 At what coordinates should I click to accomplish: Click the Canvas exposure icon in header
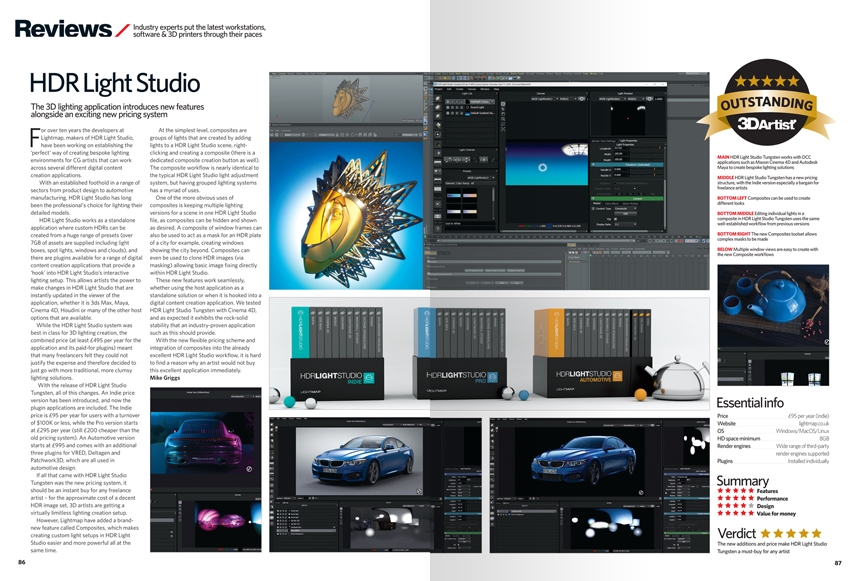(581, 99)
